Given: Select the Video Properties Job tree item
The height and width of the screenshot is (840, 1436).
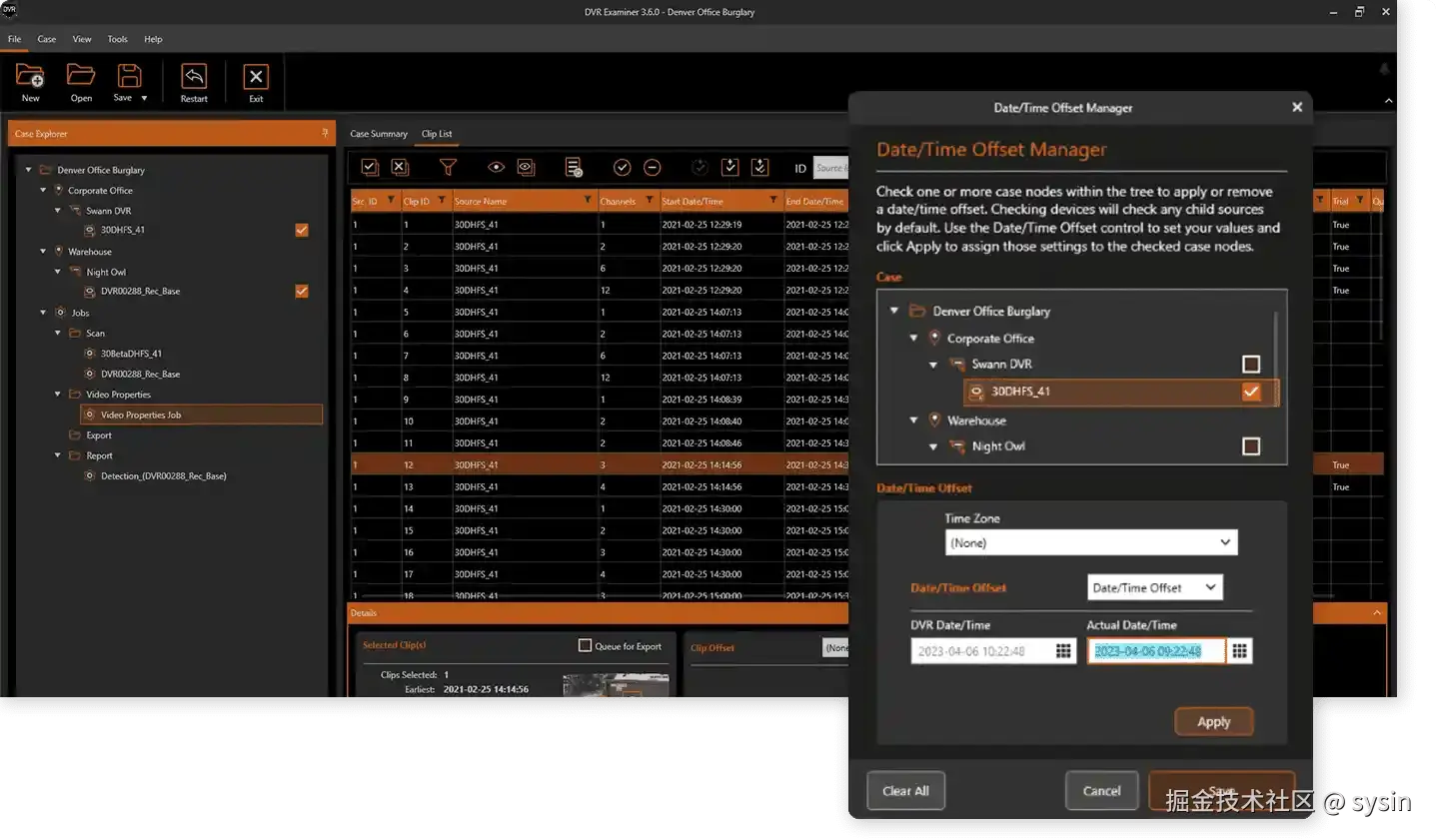Looking at the screenshot, I should point(202,415).
